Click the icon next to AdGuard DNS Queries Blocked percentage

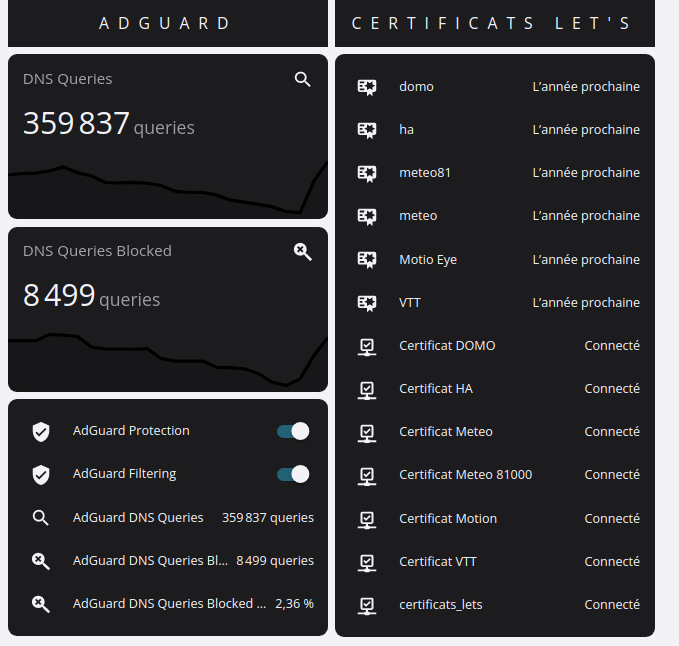pos(41,604)
